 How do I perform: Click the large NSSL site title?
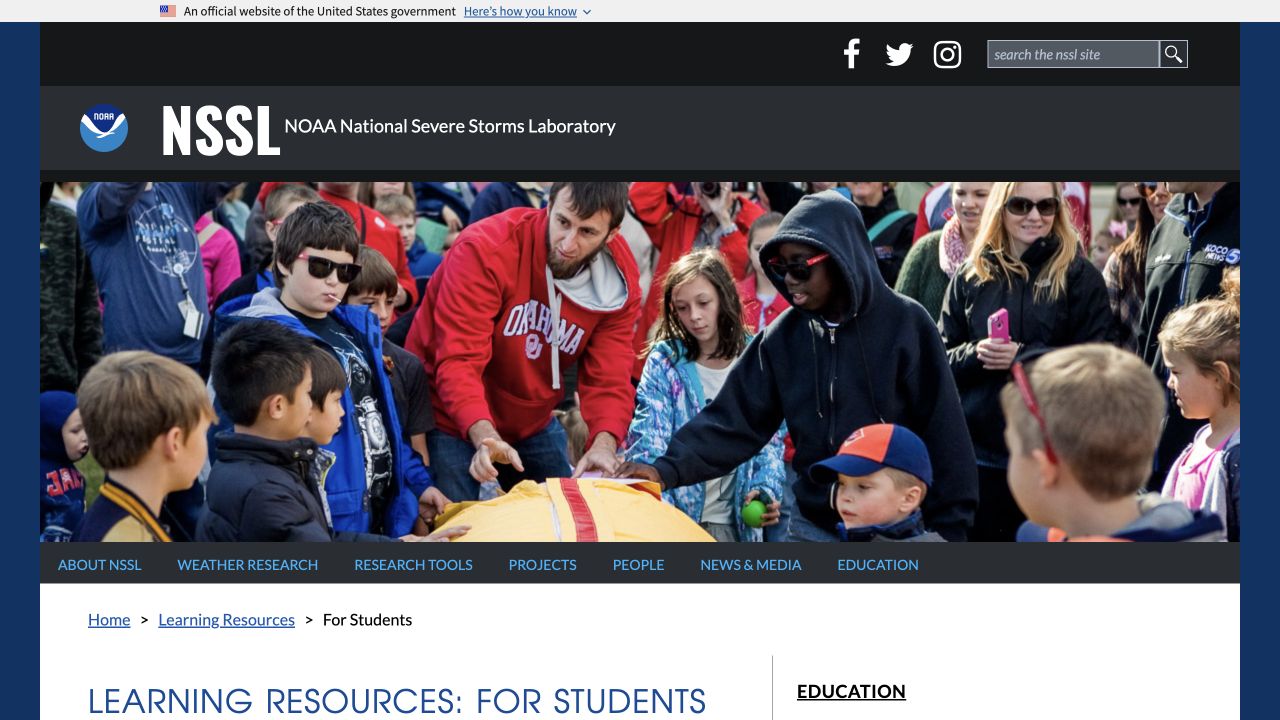(221, 130)
